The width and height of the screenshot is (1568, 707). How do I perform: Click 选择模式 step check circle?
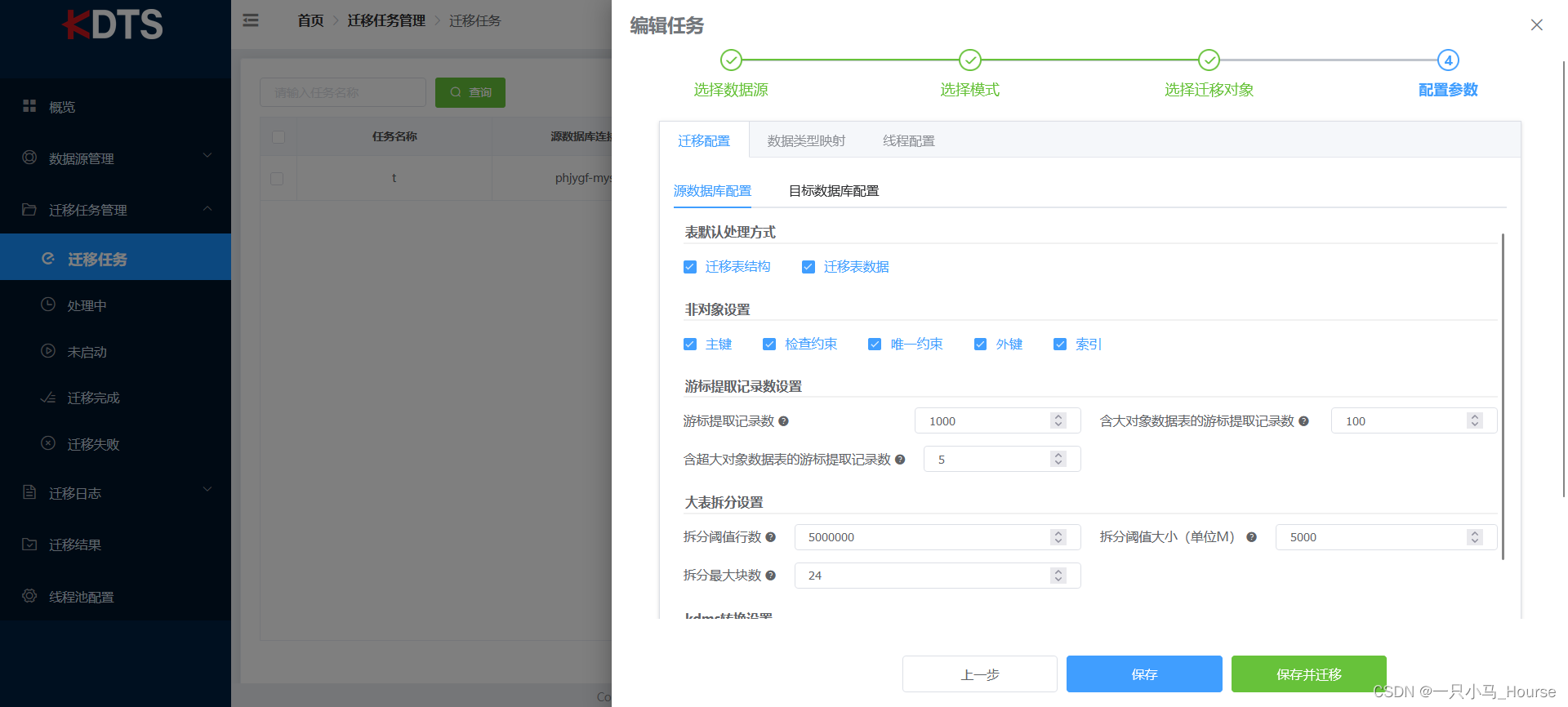[969, 60]
